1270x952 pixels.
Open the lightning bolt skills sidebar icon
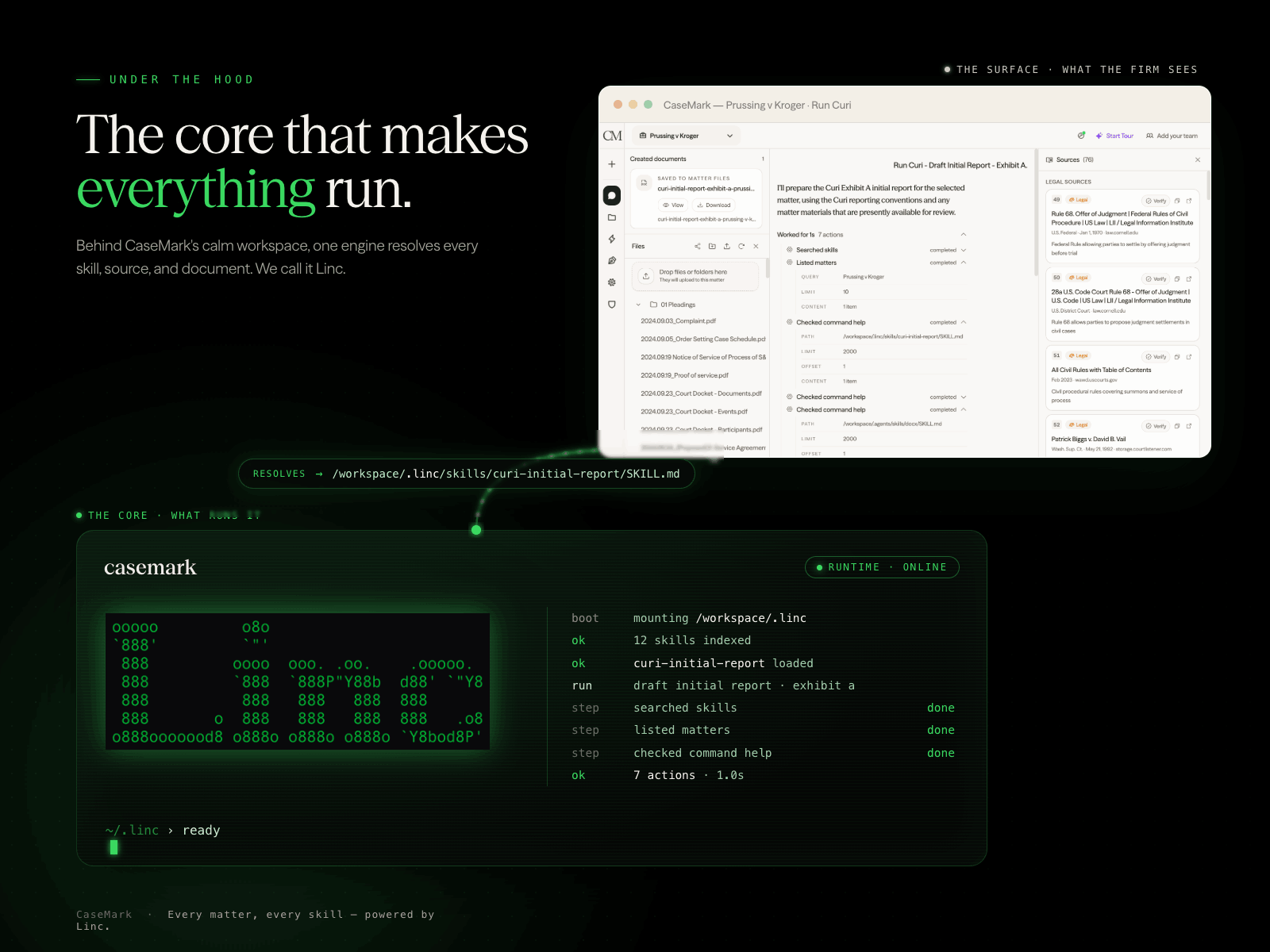tap(612, 239)
